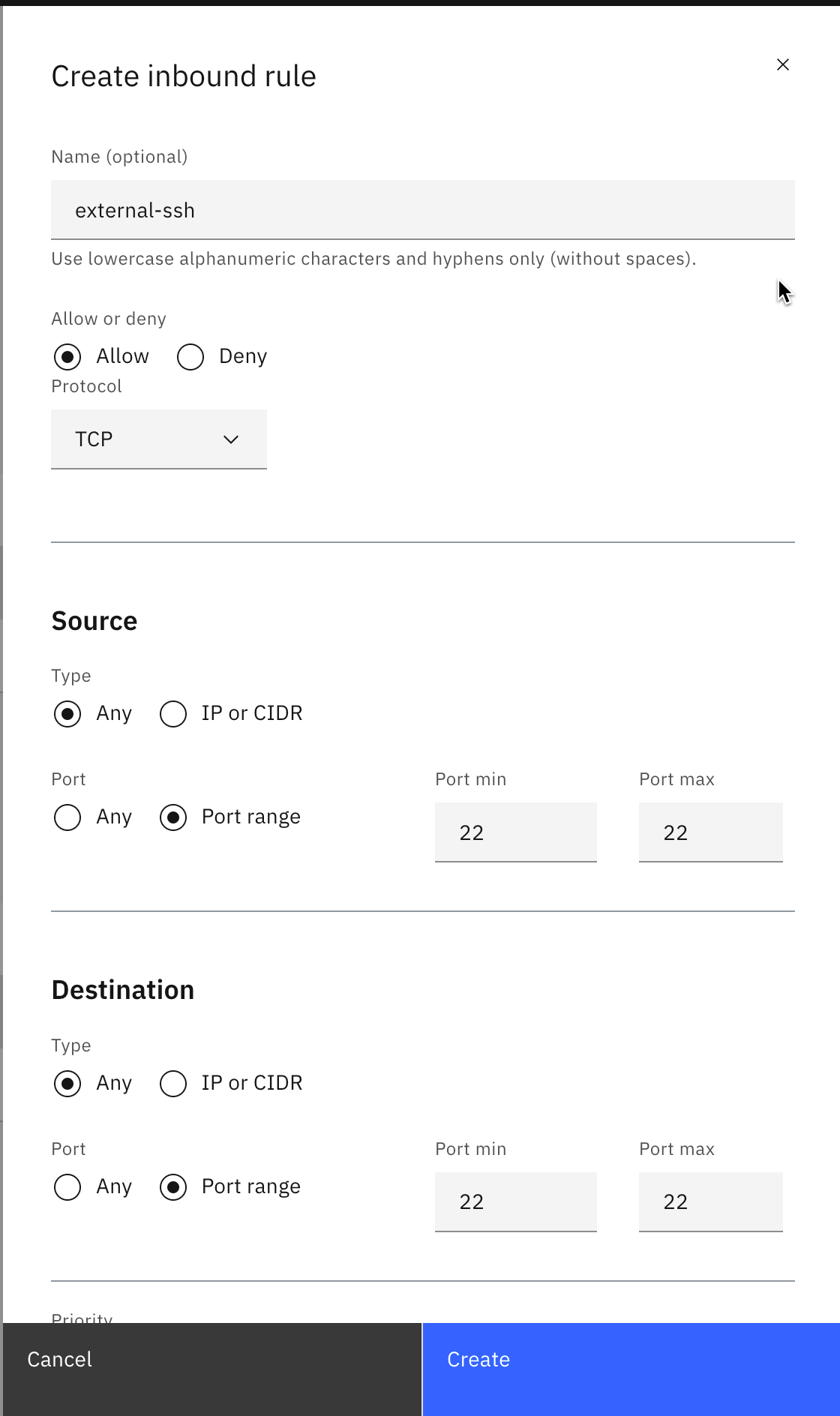Select Any for Destination type
The height and width of the screenshot is (1416, 840).
pos(67,1083)
